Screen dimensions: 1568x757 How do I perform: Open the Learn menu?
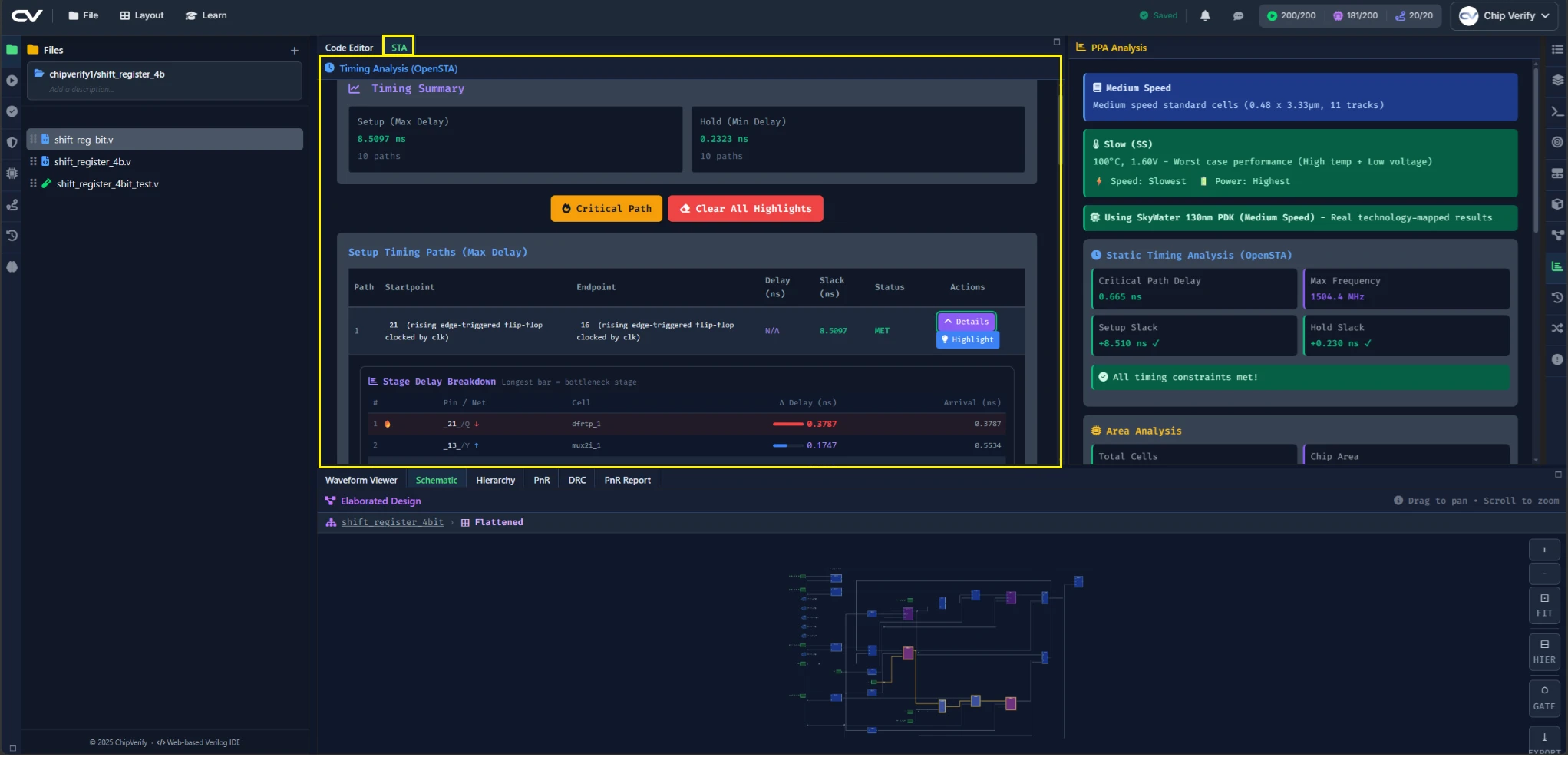coord(206,15)
